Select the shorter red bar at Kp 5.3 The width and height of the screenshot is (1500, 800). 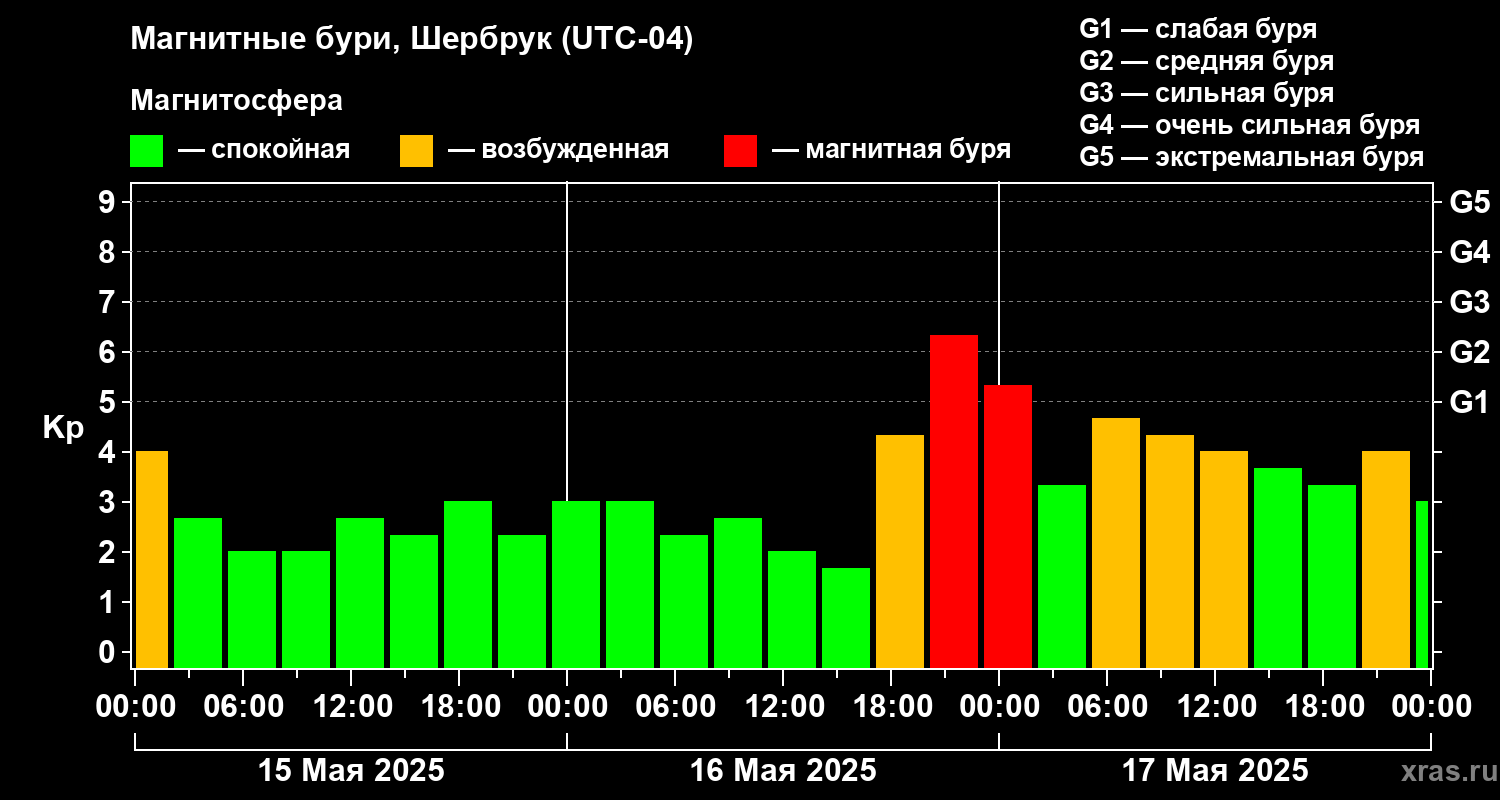click(x=1008, y=526)
